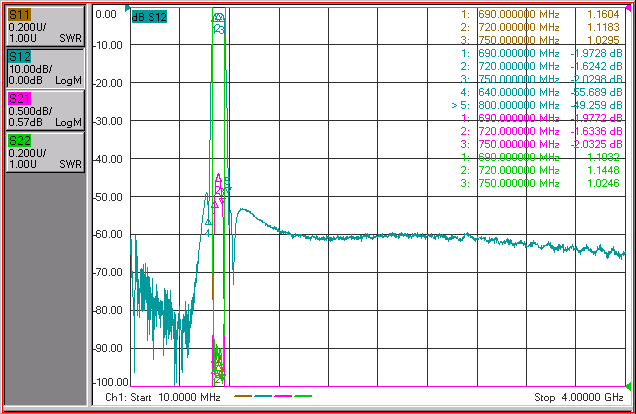Click the orange trace legend line below graph
The image size is (636, 414).
point(243,396)
